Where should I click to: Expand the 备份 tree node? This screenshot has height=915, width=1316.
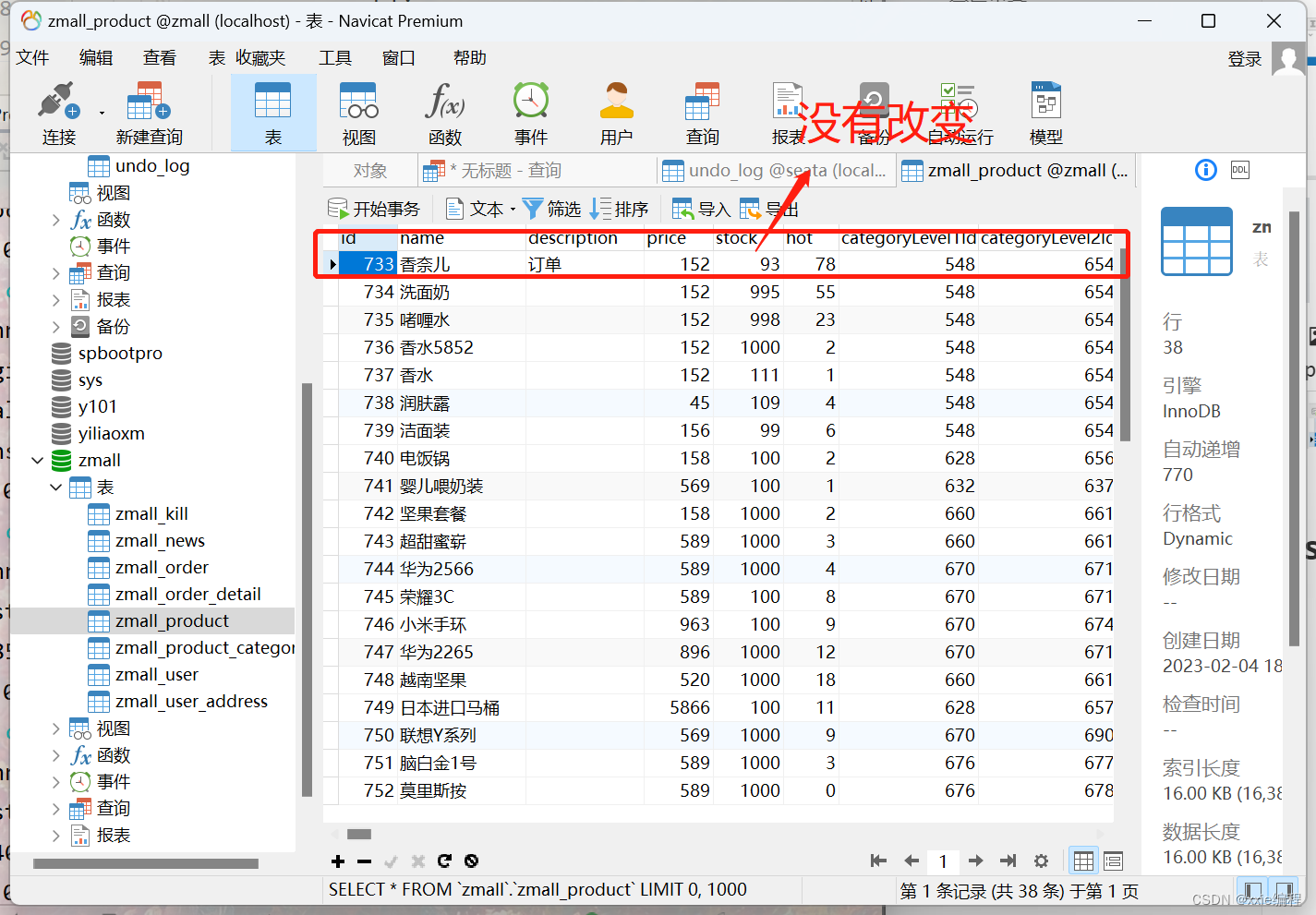pyautogui.click(x=56, y=327)
